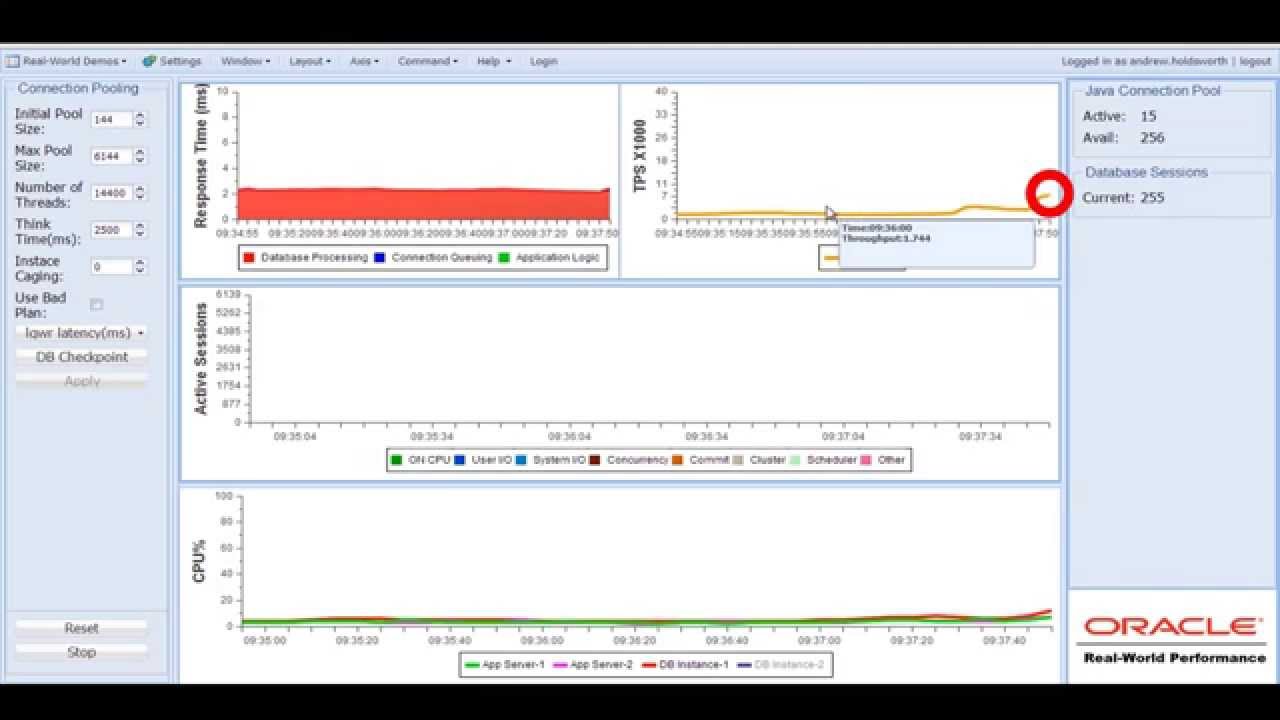Open the Help menu
Image resolution: width=1280 pixels, height=720 pixels.
[493, 61]
